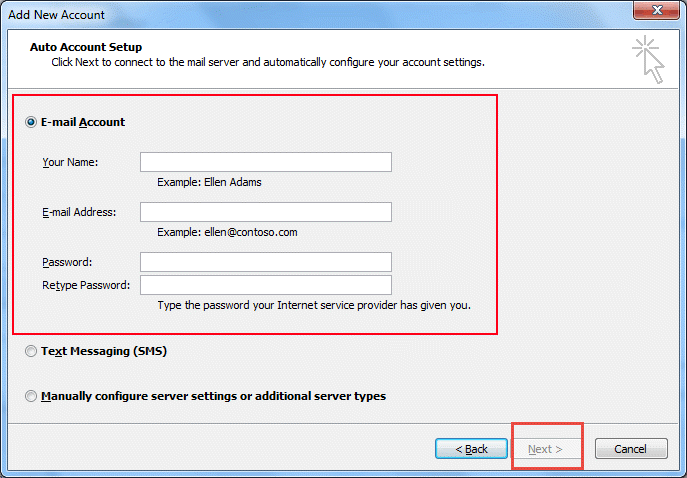The width and height of the screenshot is (687, 478).
Task: Click the cursor wizard icon in header
Action: (648, 59)
